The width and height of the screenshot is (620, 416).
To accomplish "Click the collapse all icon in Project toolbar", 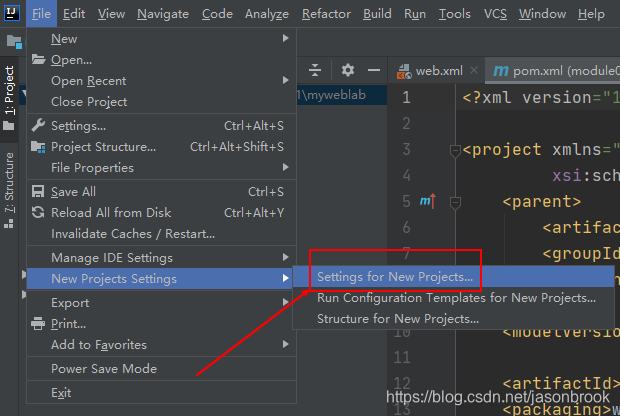I will [x=315, y=70].
